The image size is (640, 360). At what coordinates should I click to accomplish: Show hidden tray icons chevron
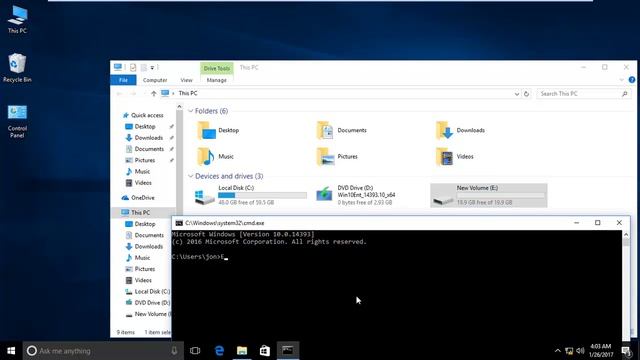pos(558,351)
